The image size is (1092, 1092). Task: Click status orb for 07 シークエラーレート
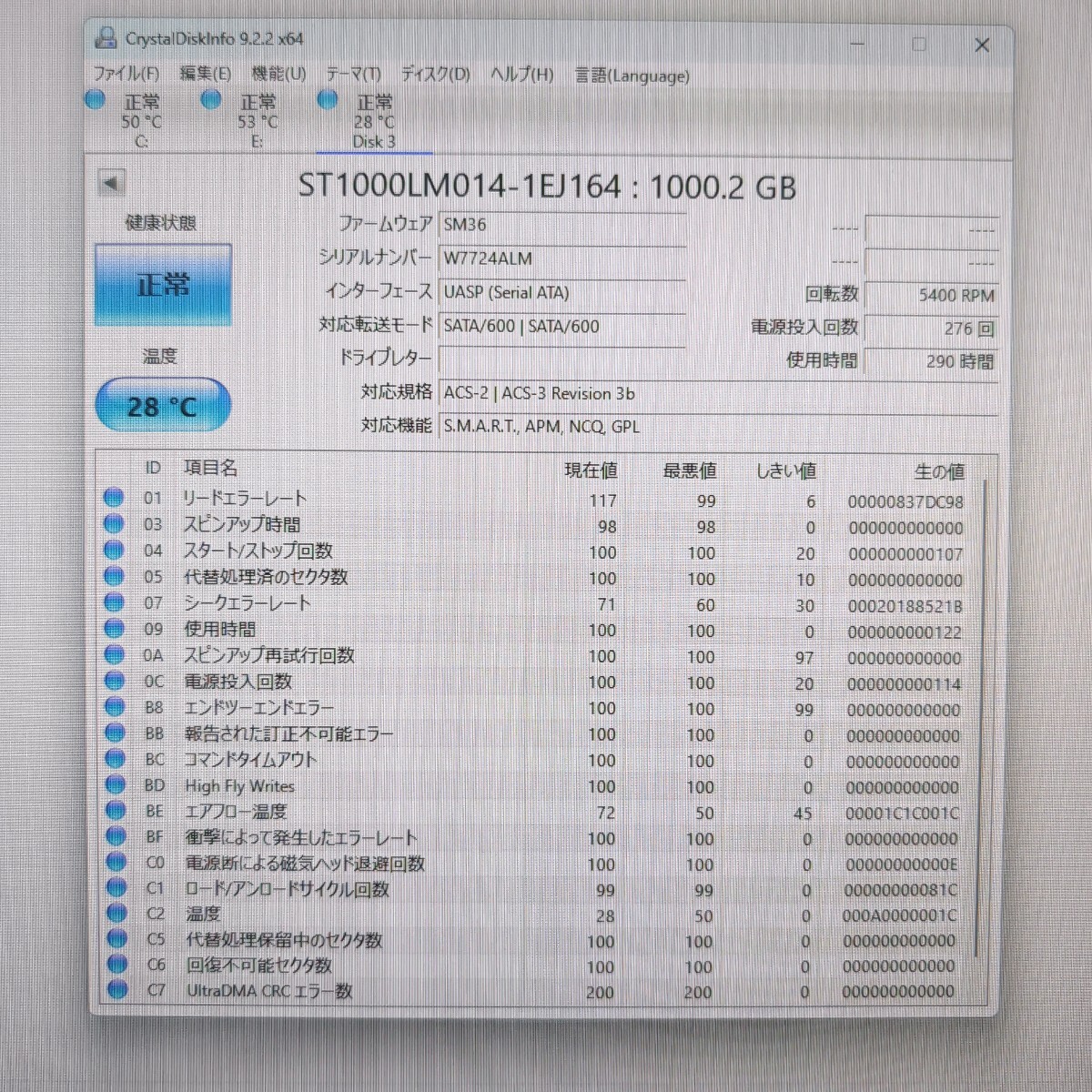point(114,602)
